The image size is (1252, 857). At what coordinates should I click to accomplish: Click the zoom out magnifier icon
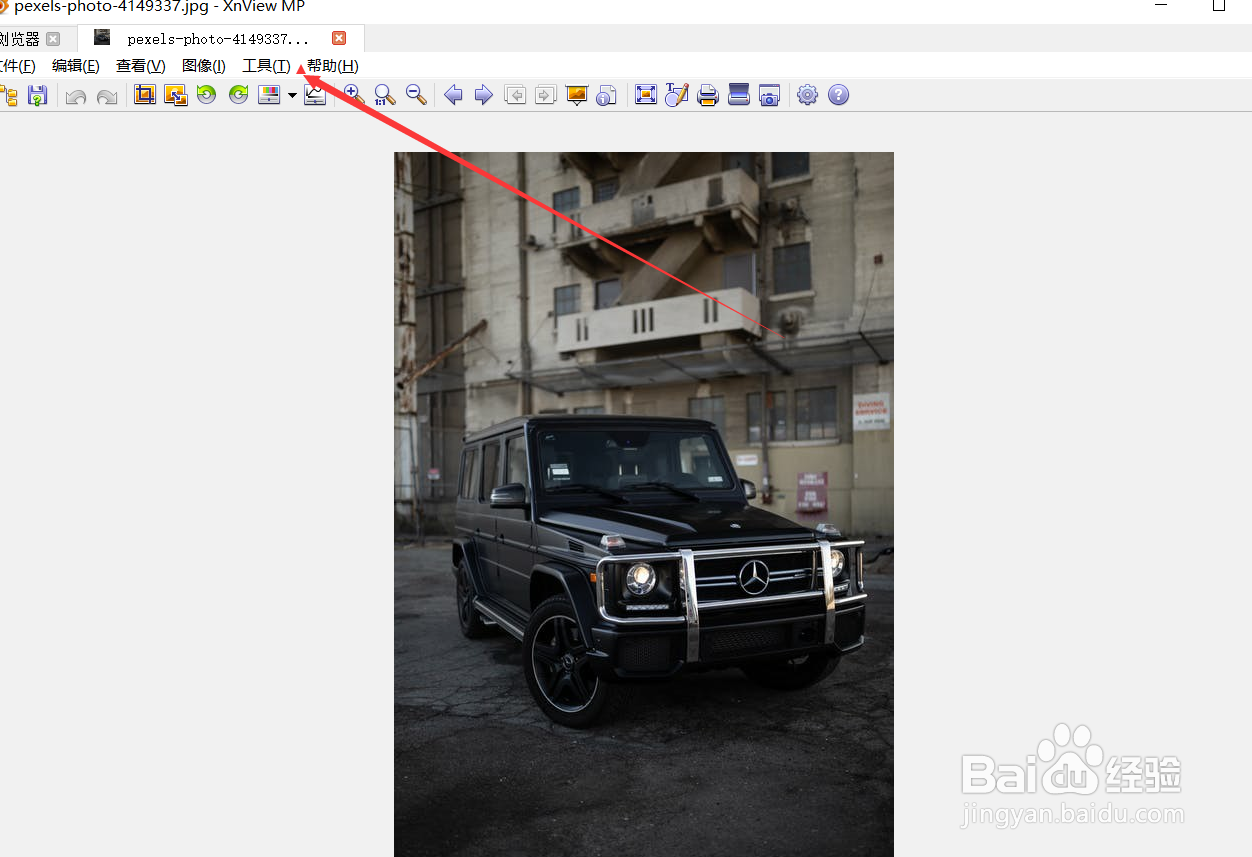click(x=415, y=95)
